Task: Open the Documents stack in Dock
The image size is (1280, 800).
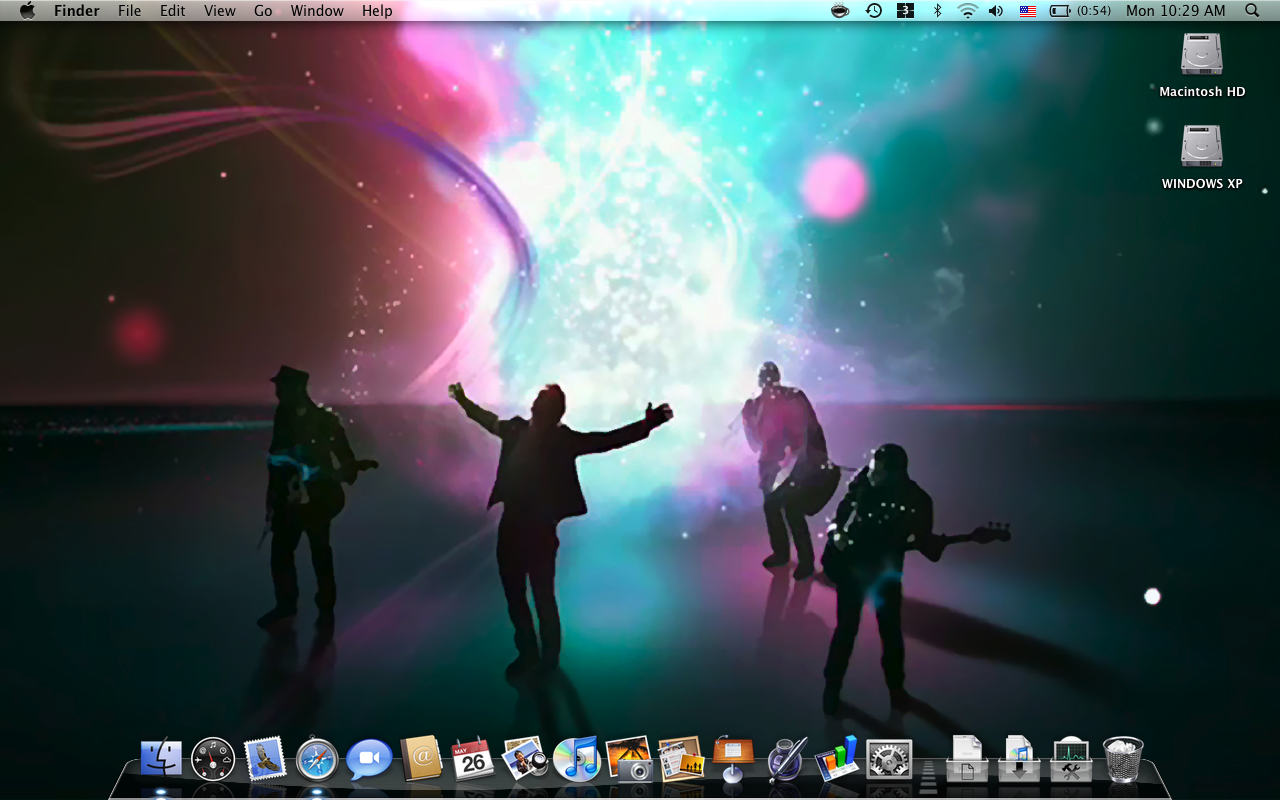Action: (x=967, y=759)
